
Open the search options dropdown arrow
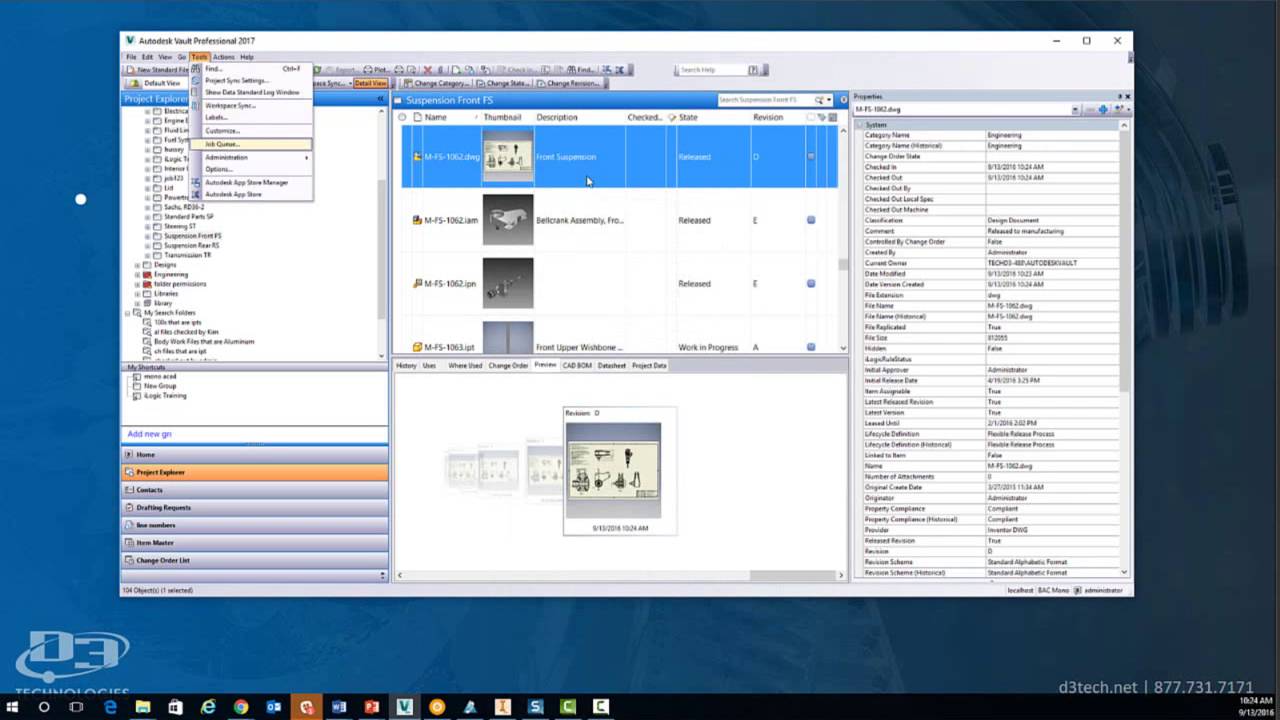829,100
